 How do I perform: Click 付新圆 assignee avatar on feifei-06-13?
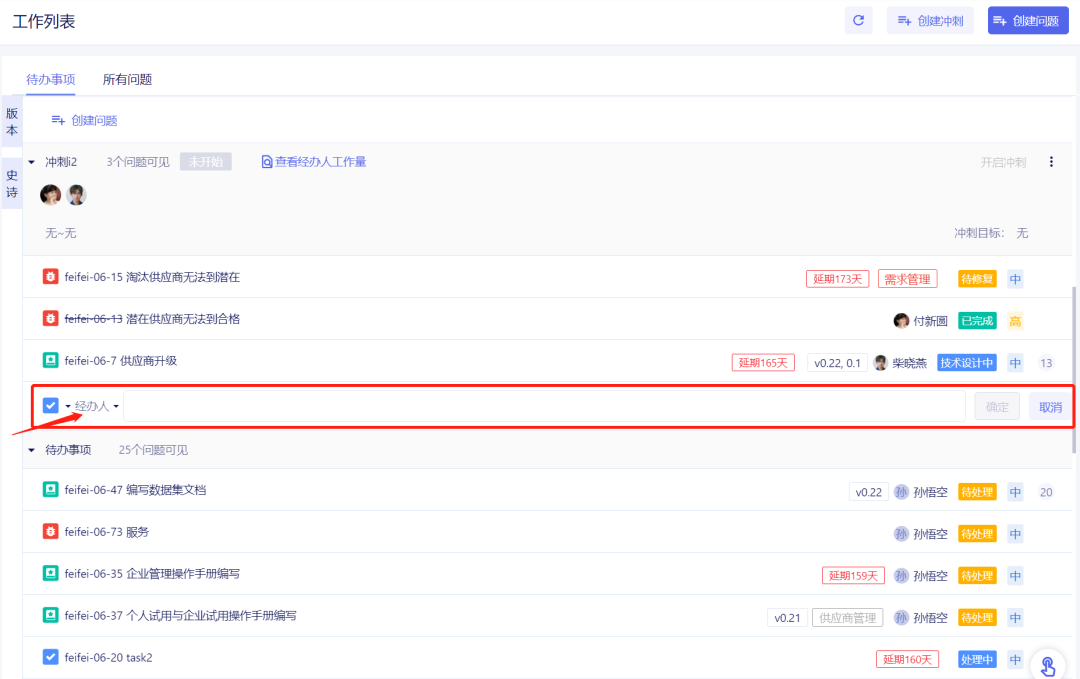(901, 321)
